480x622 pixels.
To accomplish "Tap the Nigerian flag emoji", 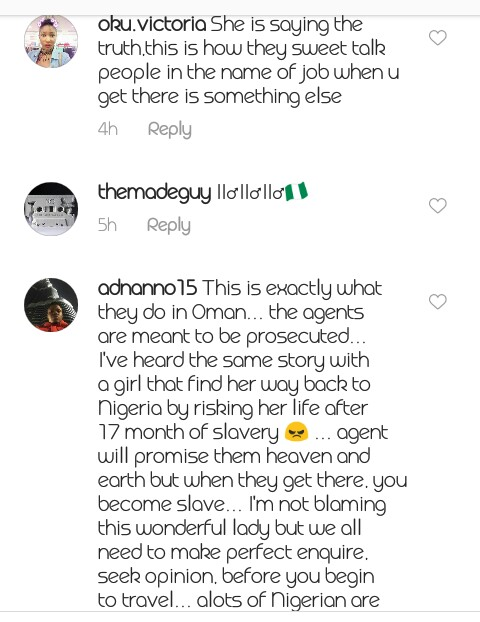I will point(297,192).
